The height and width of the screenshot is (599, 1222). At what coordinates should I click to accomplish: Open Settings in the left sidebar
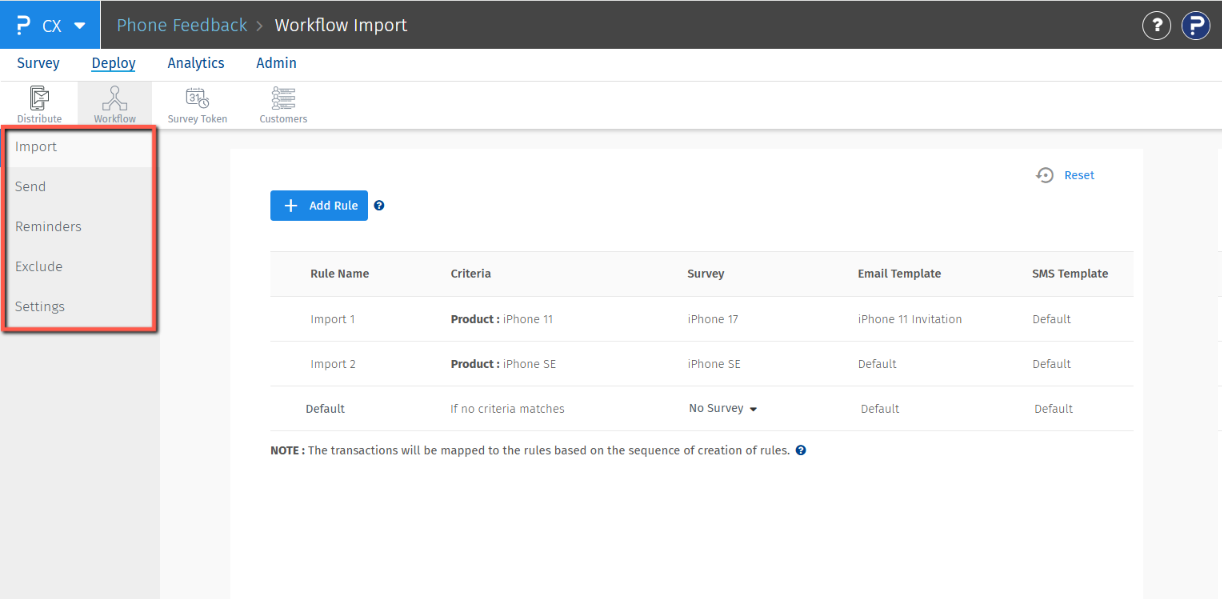click(40, 306)
